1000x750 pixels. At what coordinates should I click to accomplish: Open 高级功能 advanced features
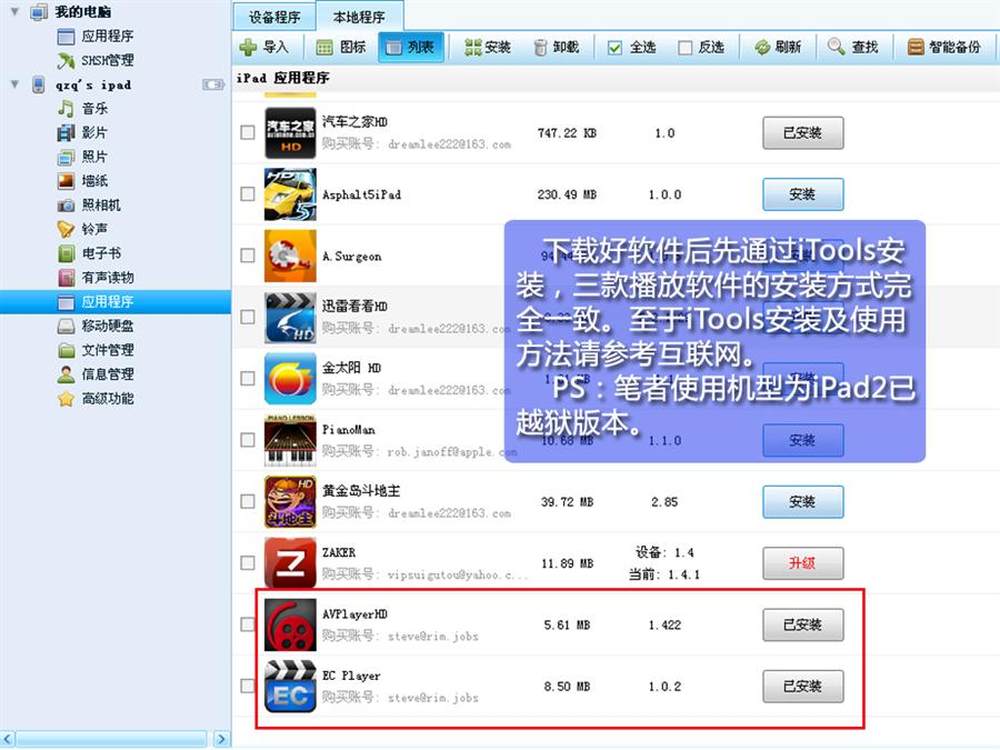pos(96,399)
